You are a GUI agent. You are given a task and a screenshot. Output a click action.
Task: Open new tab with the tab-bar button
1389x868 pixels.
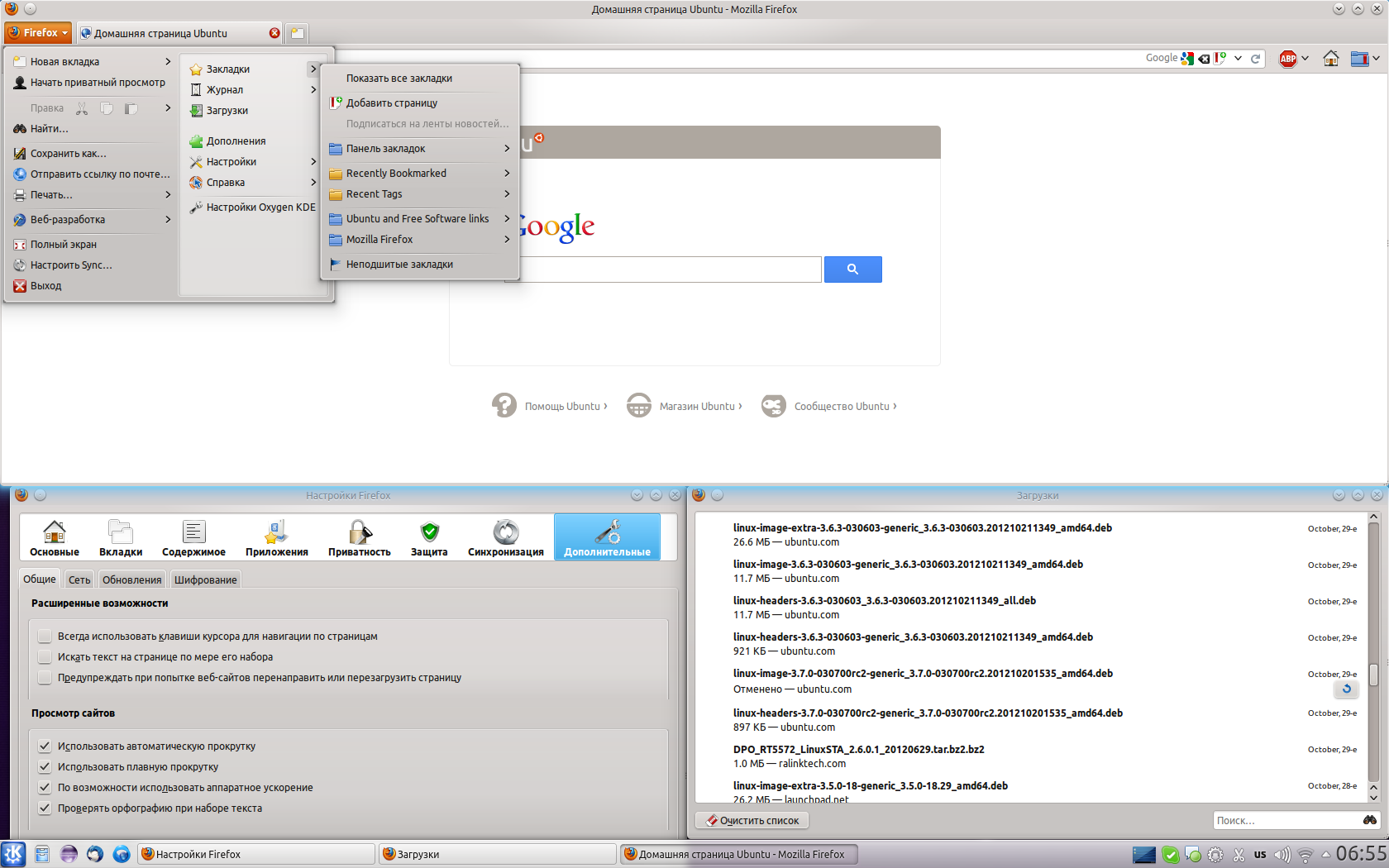pos(297,34)
